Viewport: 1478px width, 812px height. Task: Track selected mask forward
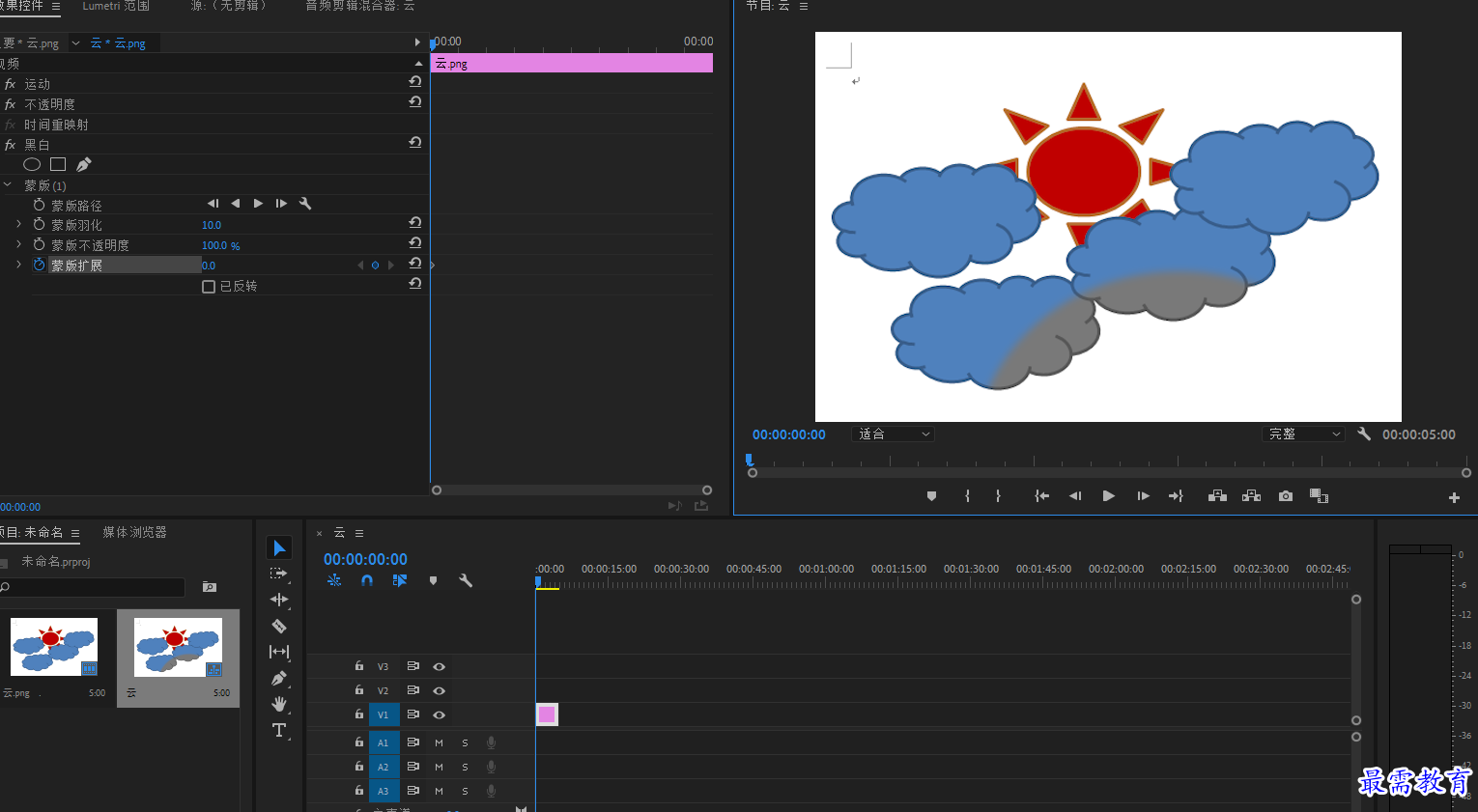258,204
